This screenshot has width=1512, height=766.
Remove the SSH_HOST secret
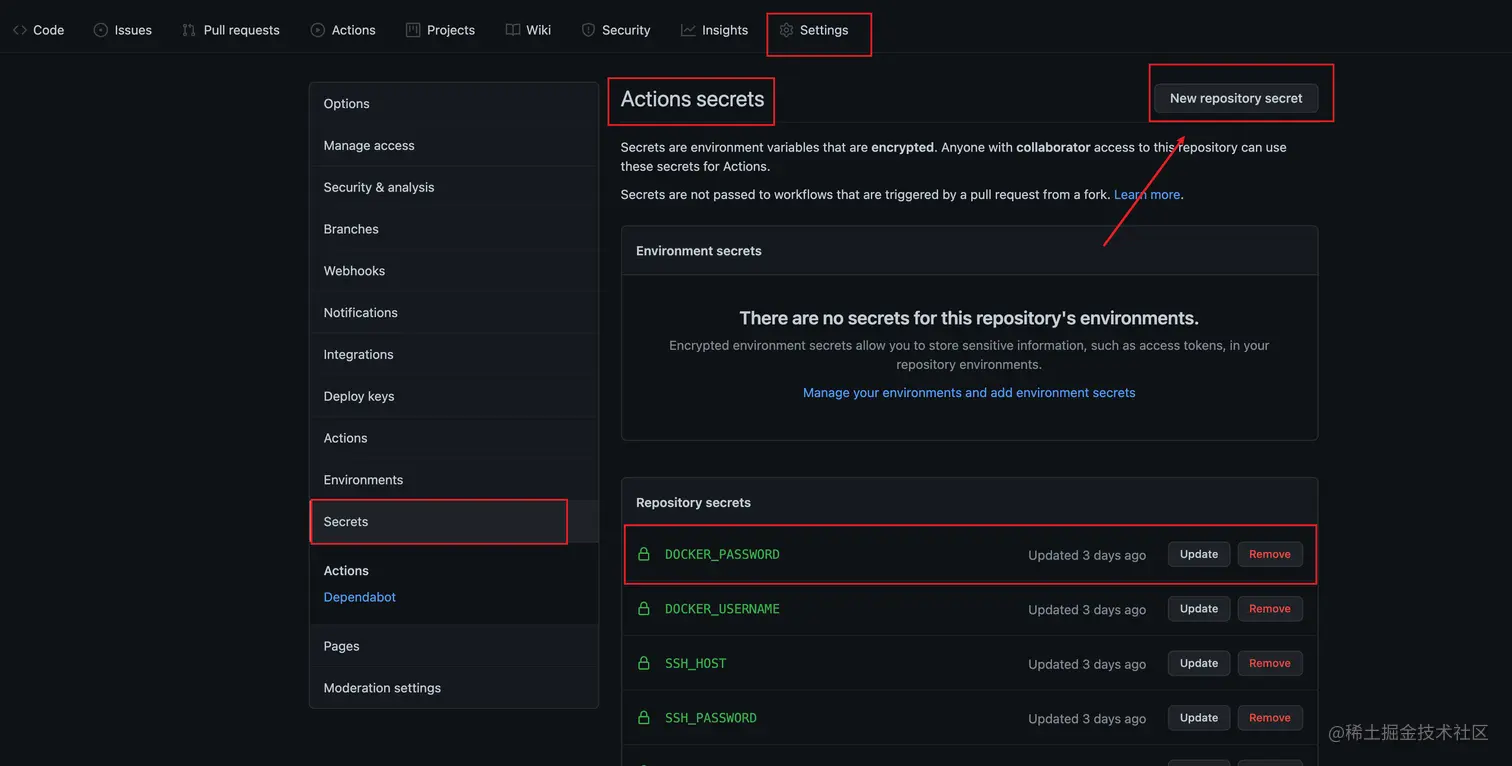[1270, 663]
